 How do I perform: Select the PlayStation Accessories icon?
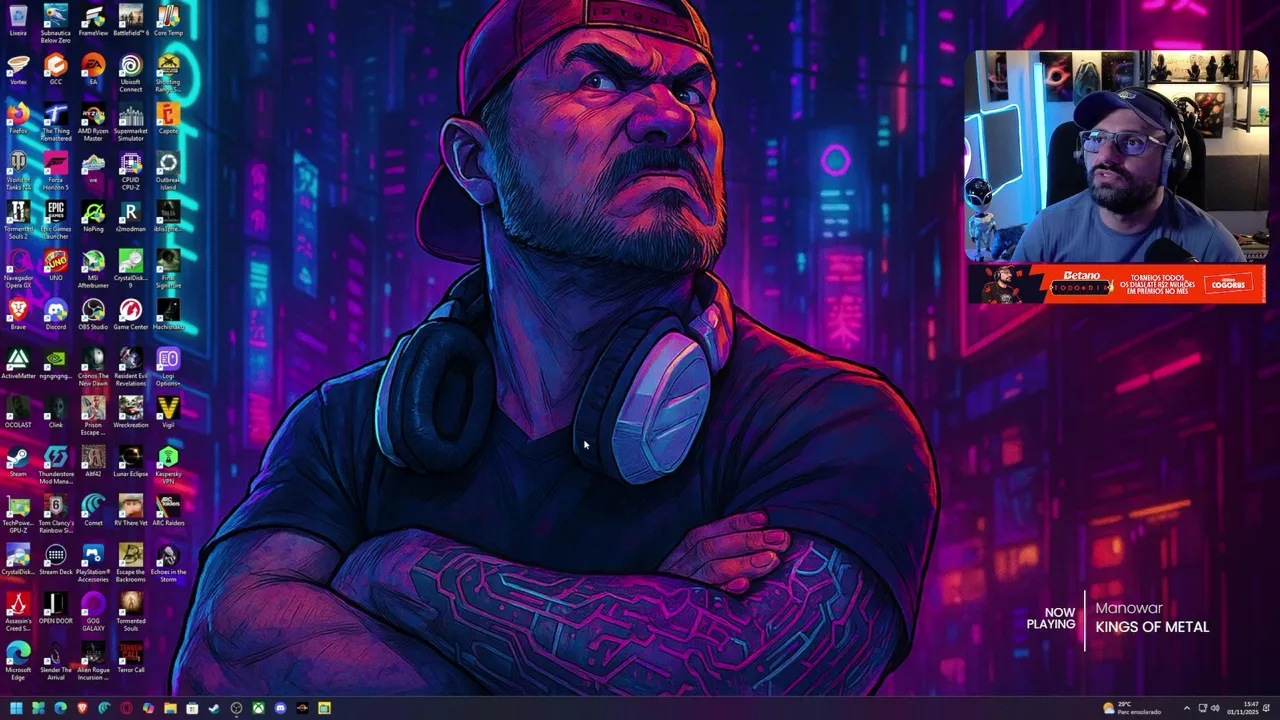point(93,562)
